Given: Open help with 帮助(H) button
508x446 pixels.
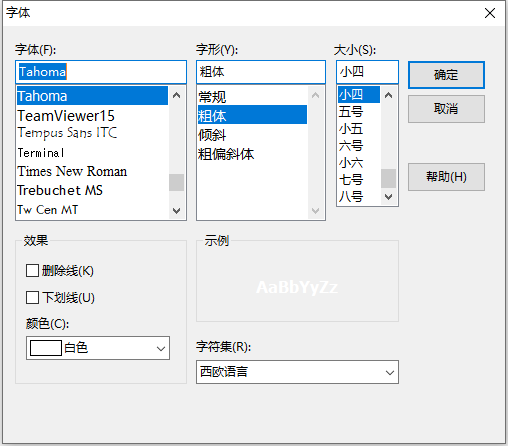Looking at the screenshot, I should 446,177.
